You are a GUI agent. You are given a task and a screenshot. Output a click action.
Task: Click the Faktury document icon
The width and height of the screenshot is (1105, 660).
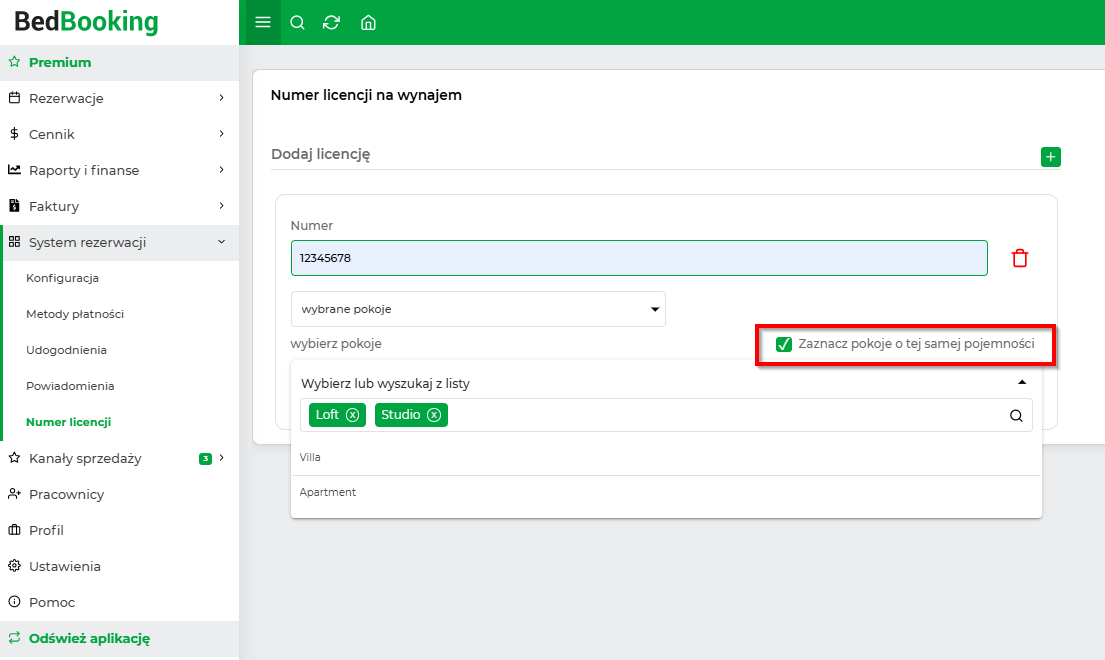(14, 206)
